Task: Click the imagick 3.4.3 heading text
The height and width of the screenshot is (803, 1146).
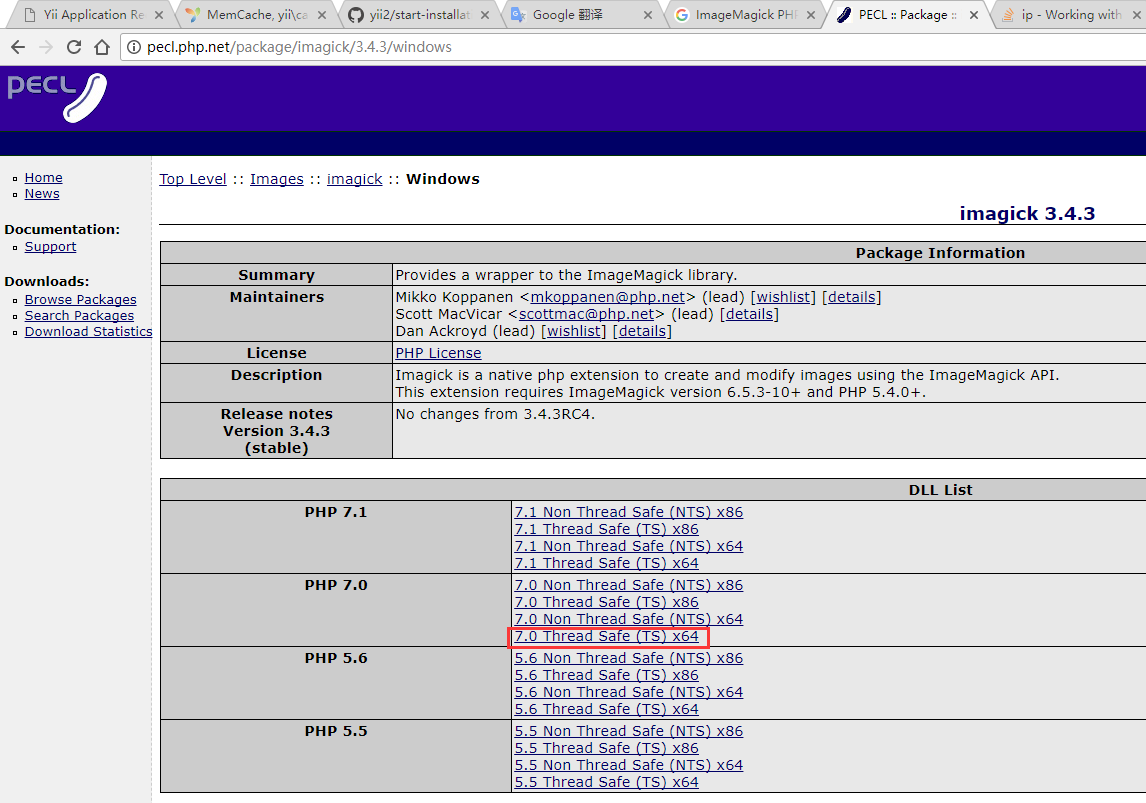Action: pos(1027,213)
